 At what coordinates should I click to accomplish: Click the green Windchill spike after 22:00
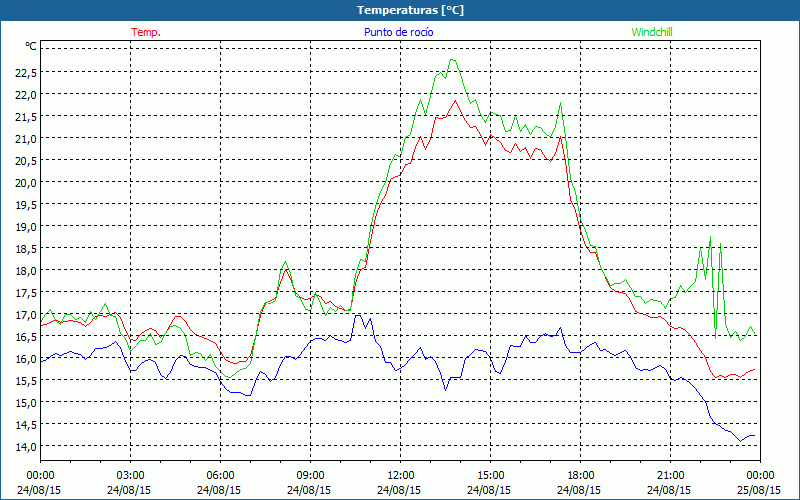pyautogui.click(x=710, y=237)
